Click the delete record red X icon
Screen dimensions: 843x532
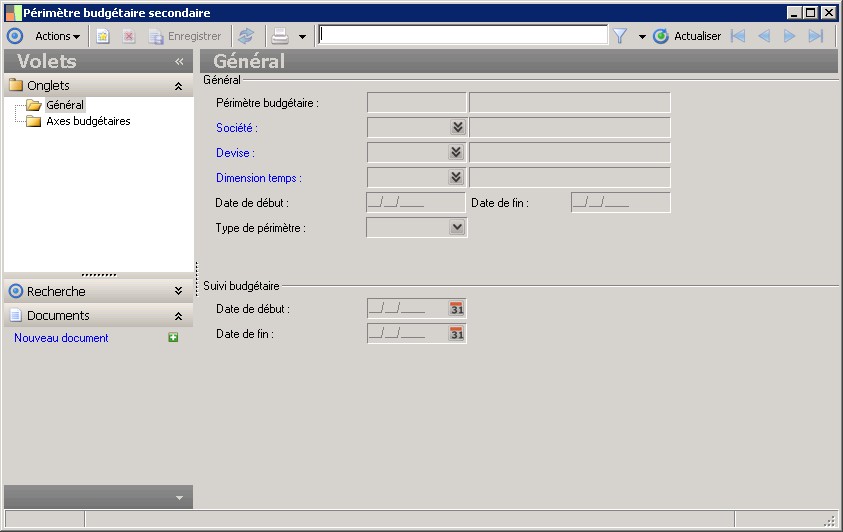pos(128,37)
